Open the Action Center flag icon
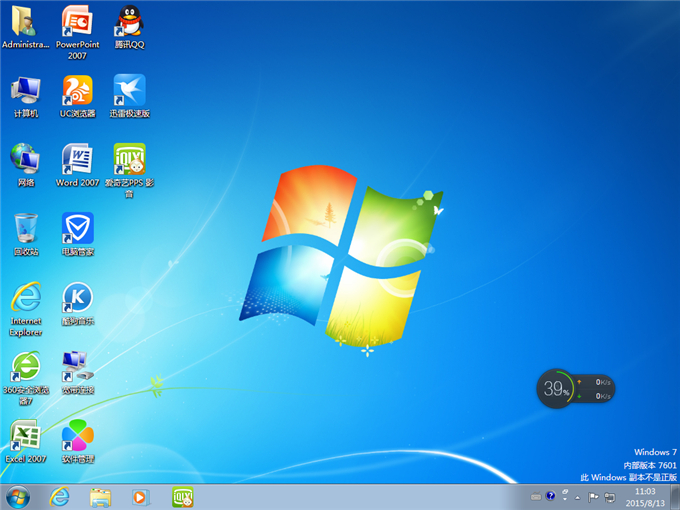Image resolution: width=680 pixels, height=510 pixels. [593, 497]
